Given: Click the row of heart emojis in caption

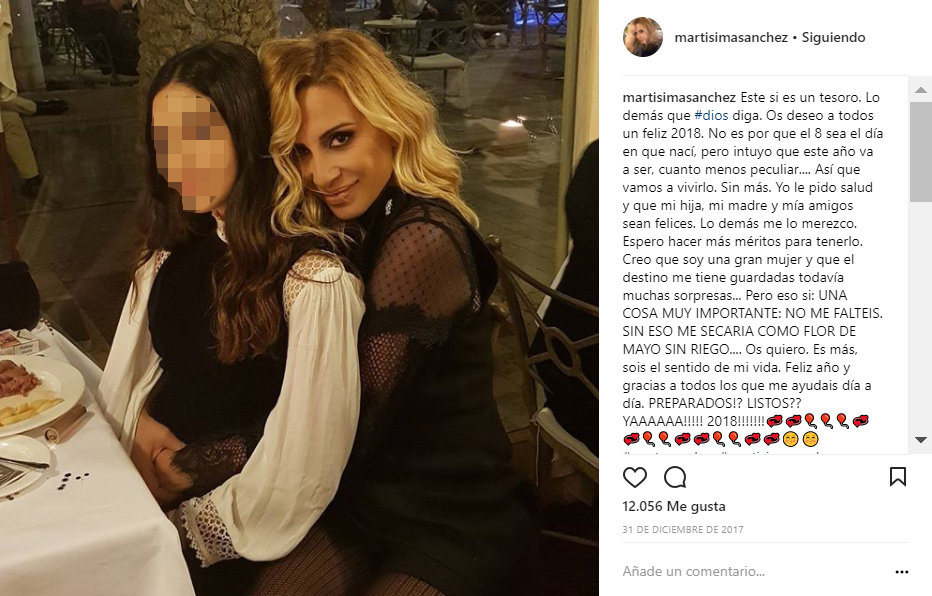Looking at the screenshot, I should (721, 439).
